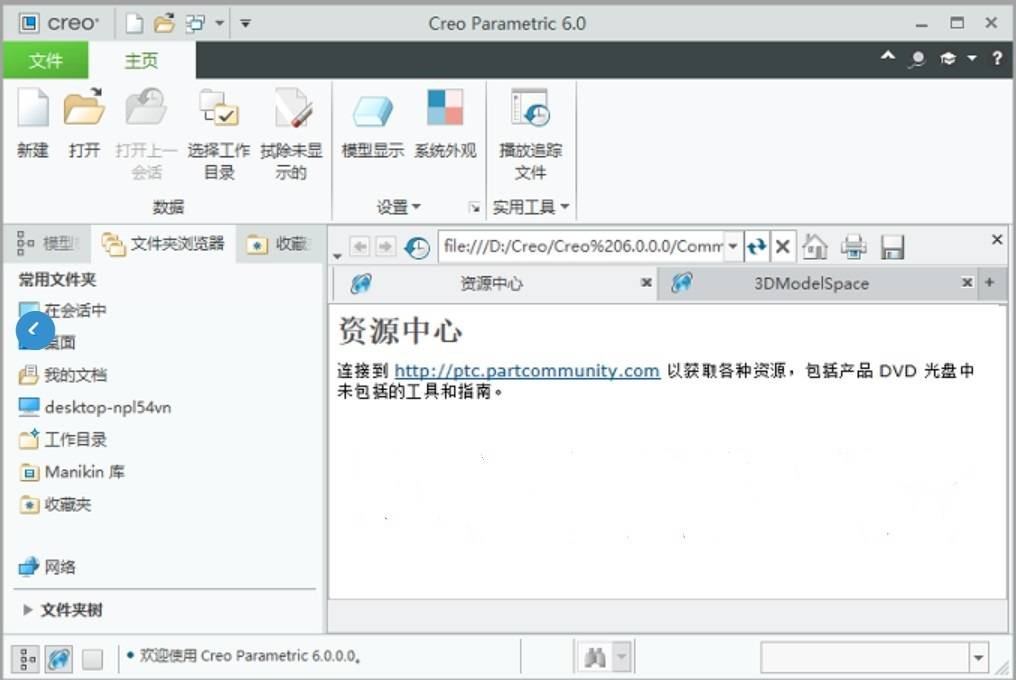Open the windows switch dropdown arrow
This screenshot has width=1016, height=680.
coord(220,23)
